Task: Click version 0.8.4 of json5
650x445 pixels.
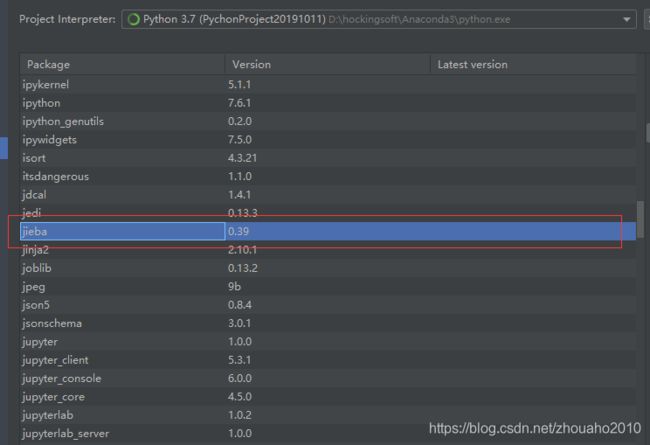Action: coord(240,305)
